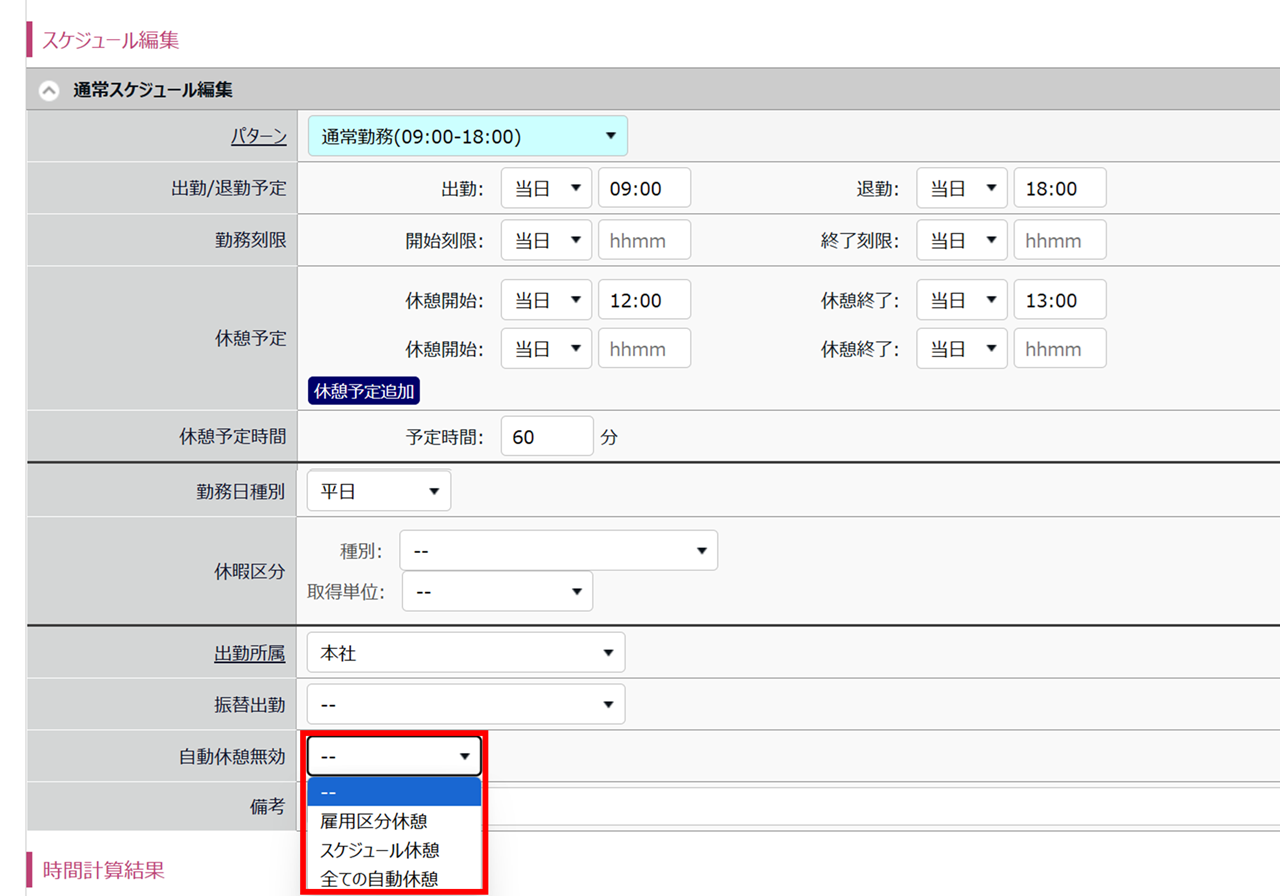The width and height of the screenshot is (1280, 896).
Task: Click the スケジュール編集 heading
Action: pyautogui.click(x=110, y=41)
